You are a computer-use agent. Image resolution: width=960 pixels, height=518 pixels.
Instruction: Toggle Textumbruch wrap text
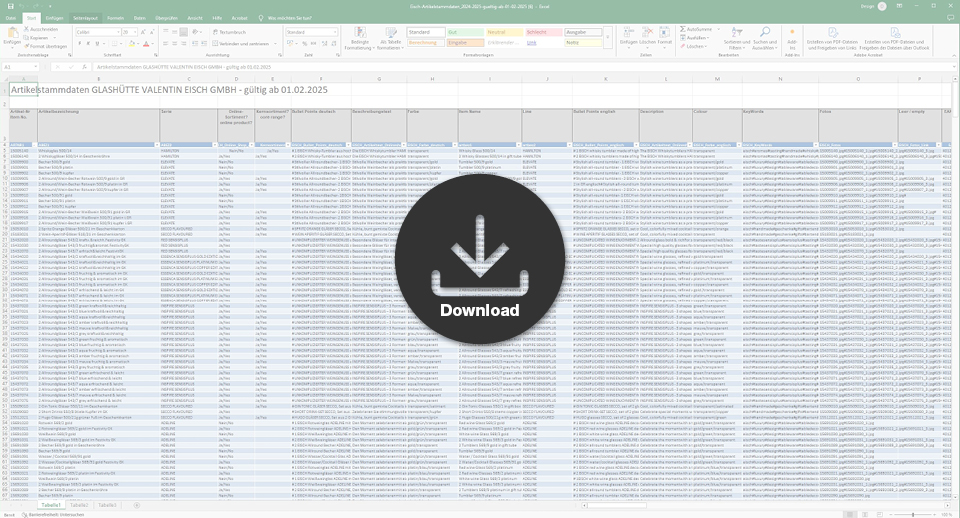pos(229,32)
